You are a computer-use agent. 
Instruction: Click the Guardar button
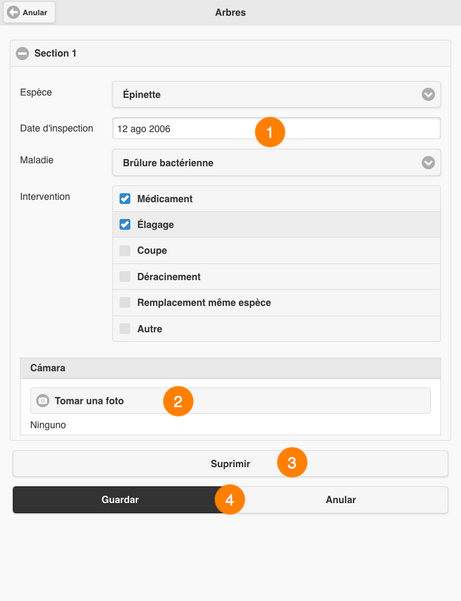coord(120,500)
